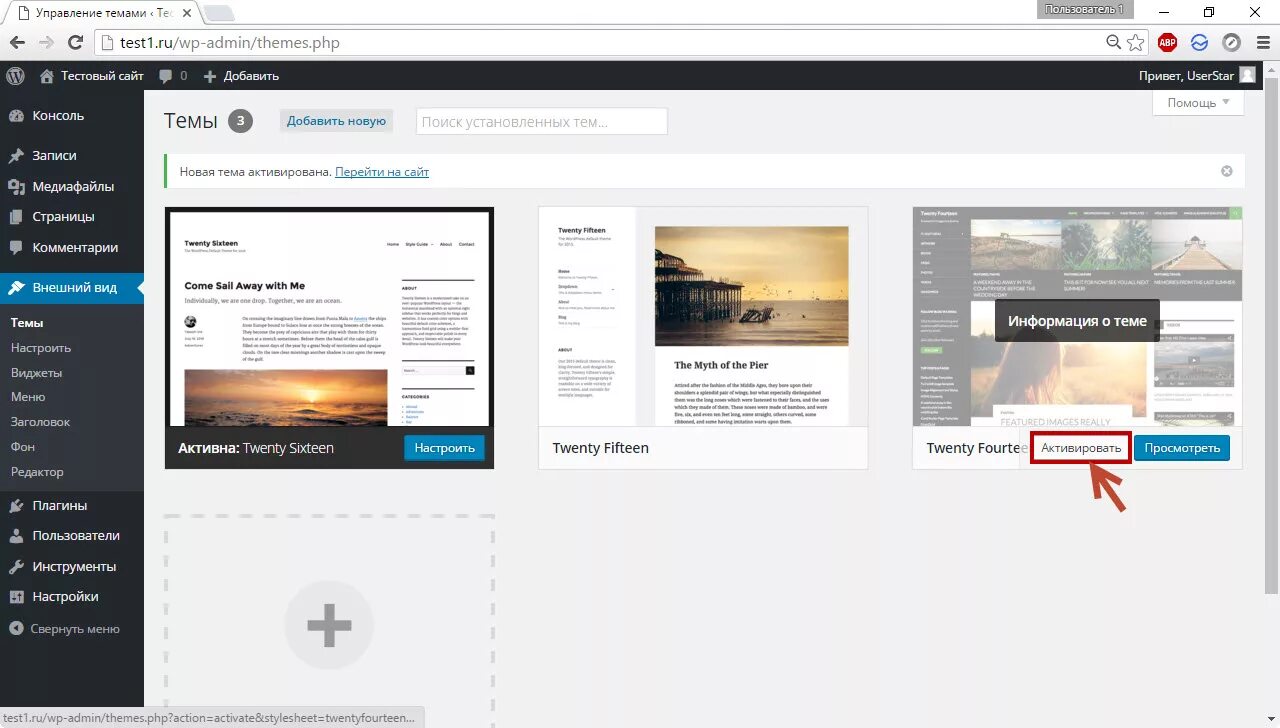Click the UserStar avatar icon
1280x728 pixels.
point(1247,75)
